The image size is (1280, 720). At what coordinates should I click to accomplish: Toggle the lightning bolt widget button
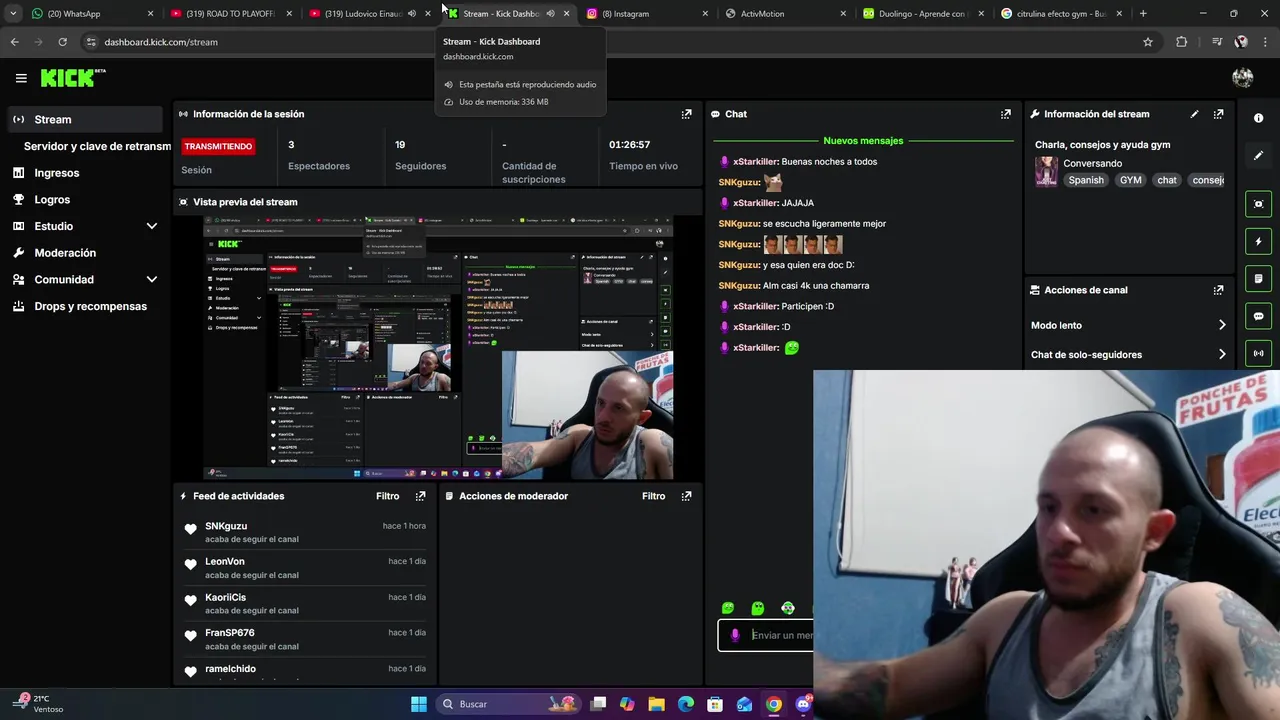[1258, 241]
